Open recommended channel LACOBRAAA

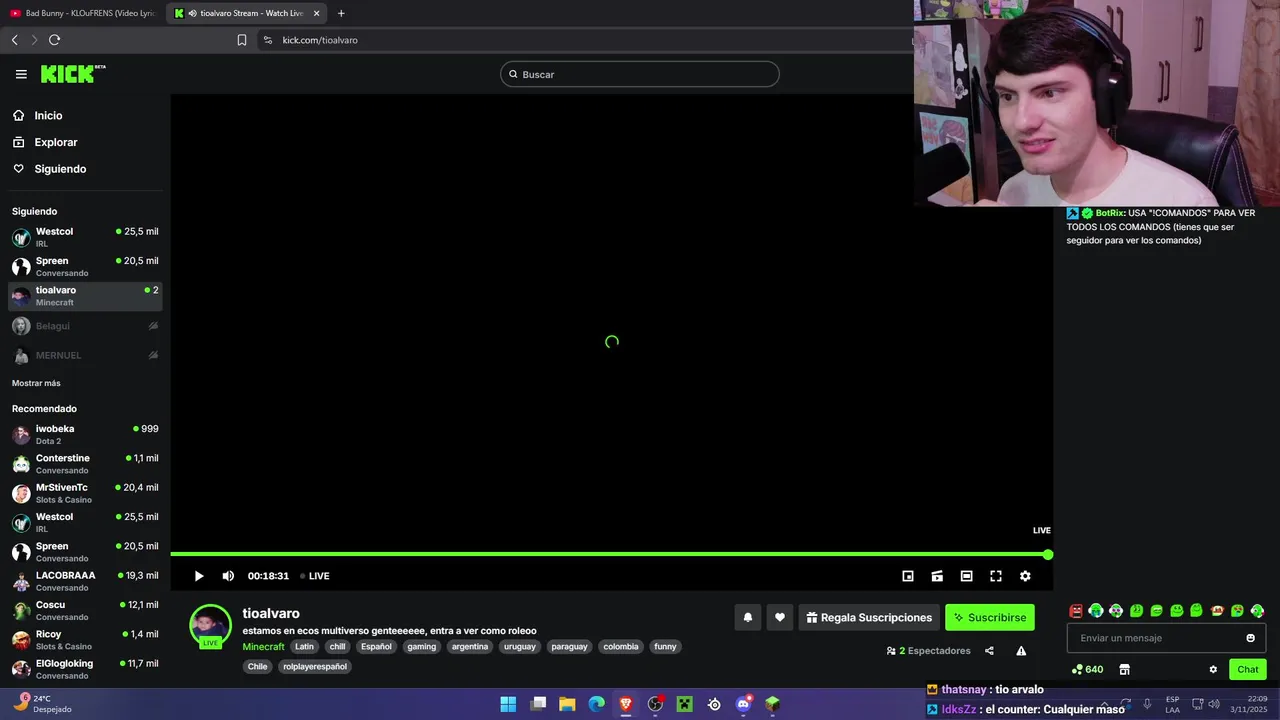[85, 581]
